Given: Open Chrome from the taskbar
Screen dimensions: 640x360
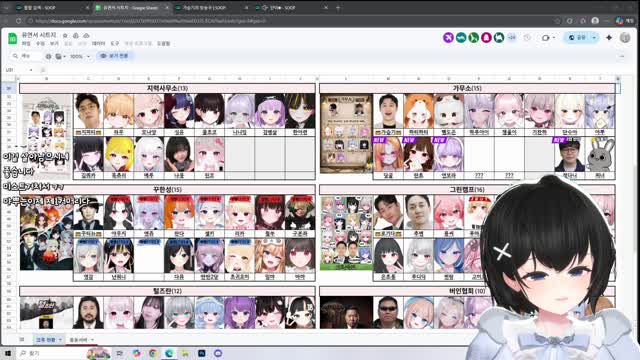Looking at the screenshot, I should tap(153, 353).
